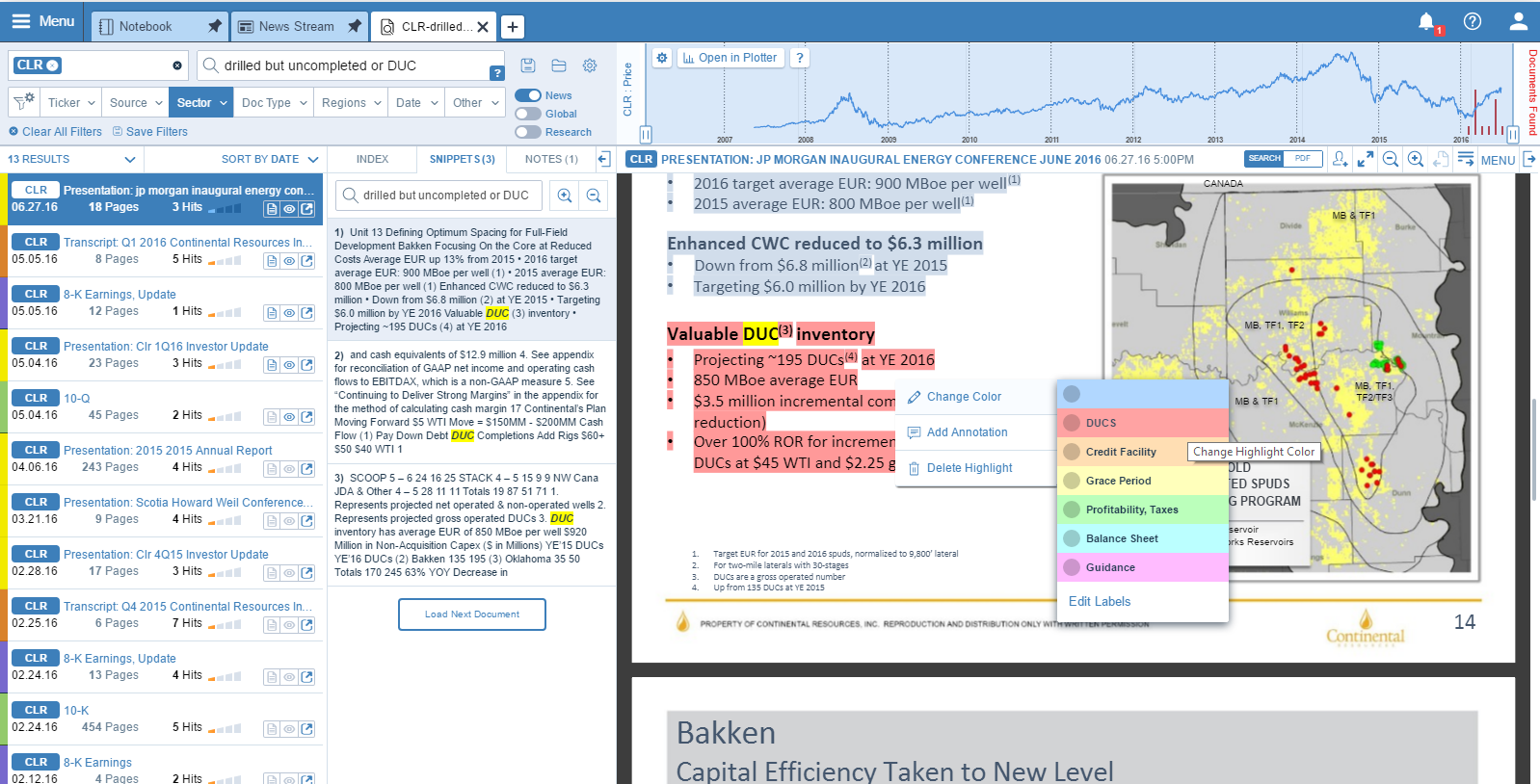Open advanced filter settings icon
The image size is (1540, 784).
click(x=24, y=101)
